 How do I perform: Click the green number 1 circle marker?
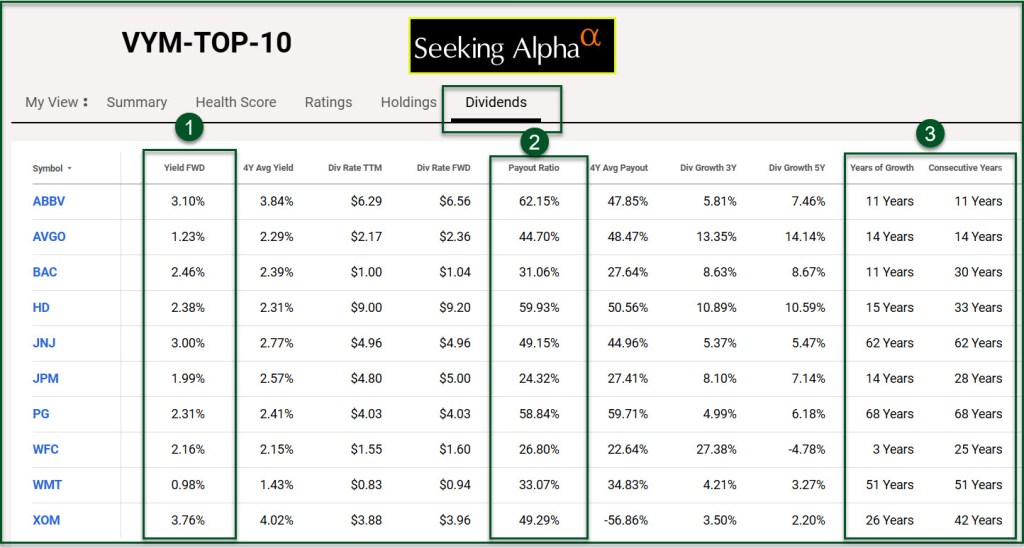(190, 127)
